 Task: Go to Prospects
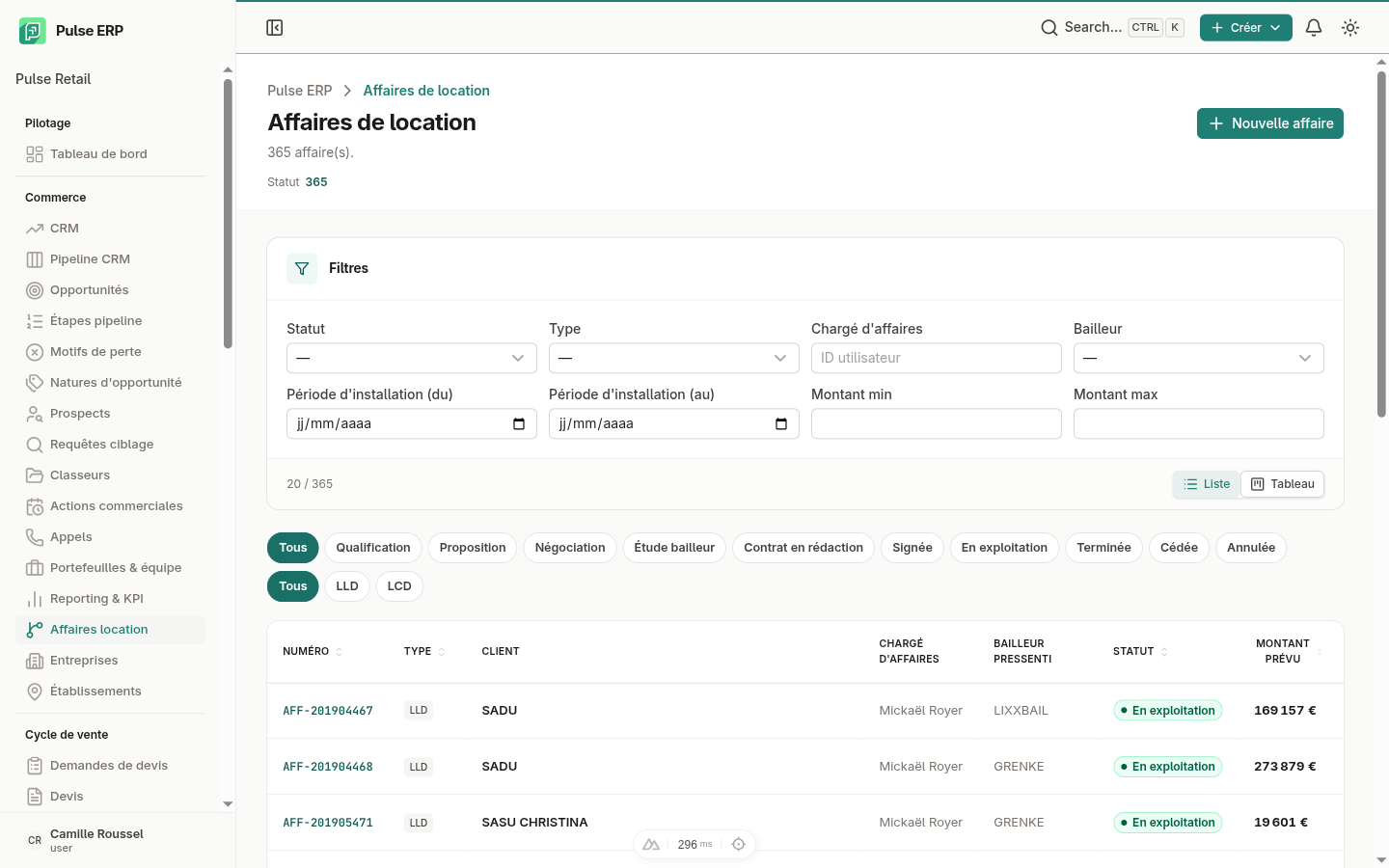[x=110, y=414]
